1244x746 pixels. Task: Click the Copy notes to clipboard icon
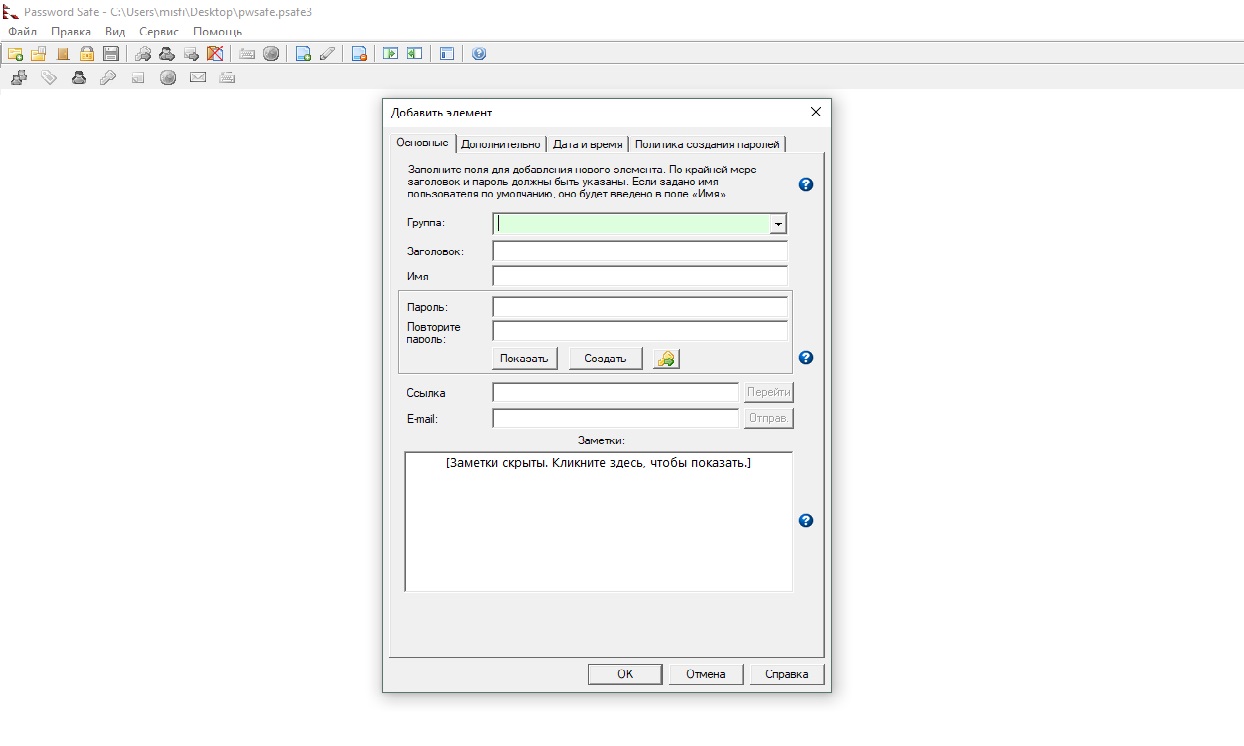[191, 54]
